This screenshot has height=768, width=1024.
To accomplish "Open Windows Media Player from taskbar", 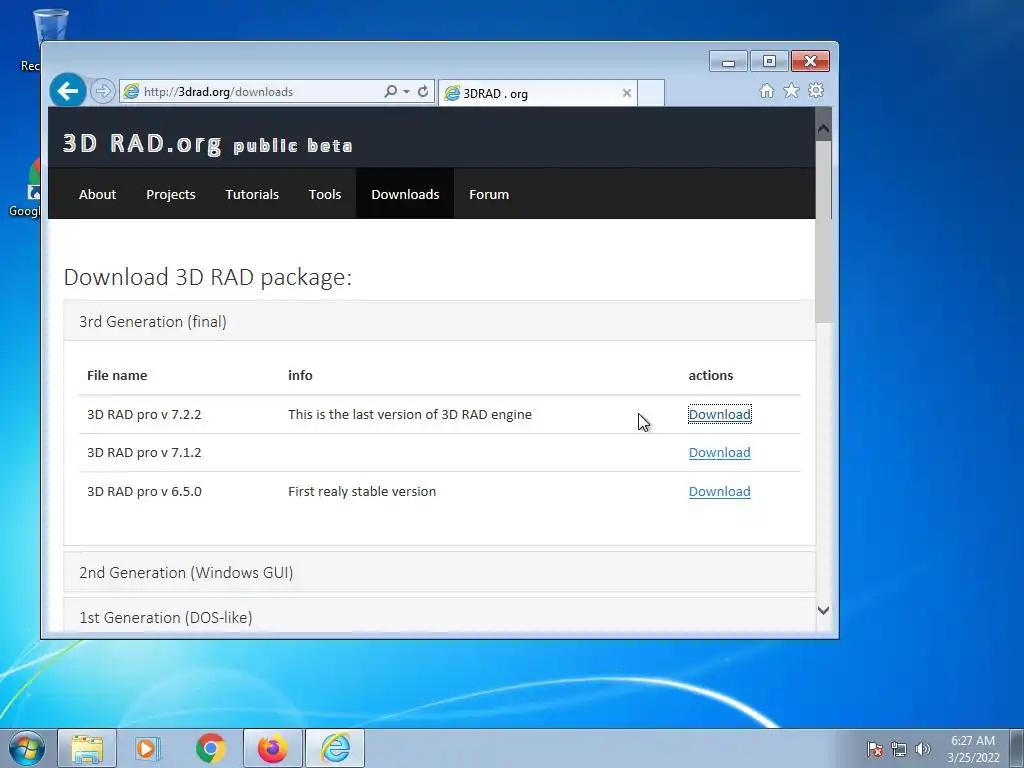I will tap(148, 748).
